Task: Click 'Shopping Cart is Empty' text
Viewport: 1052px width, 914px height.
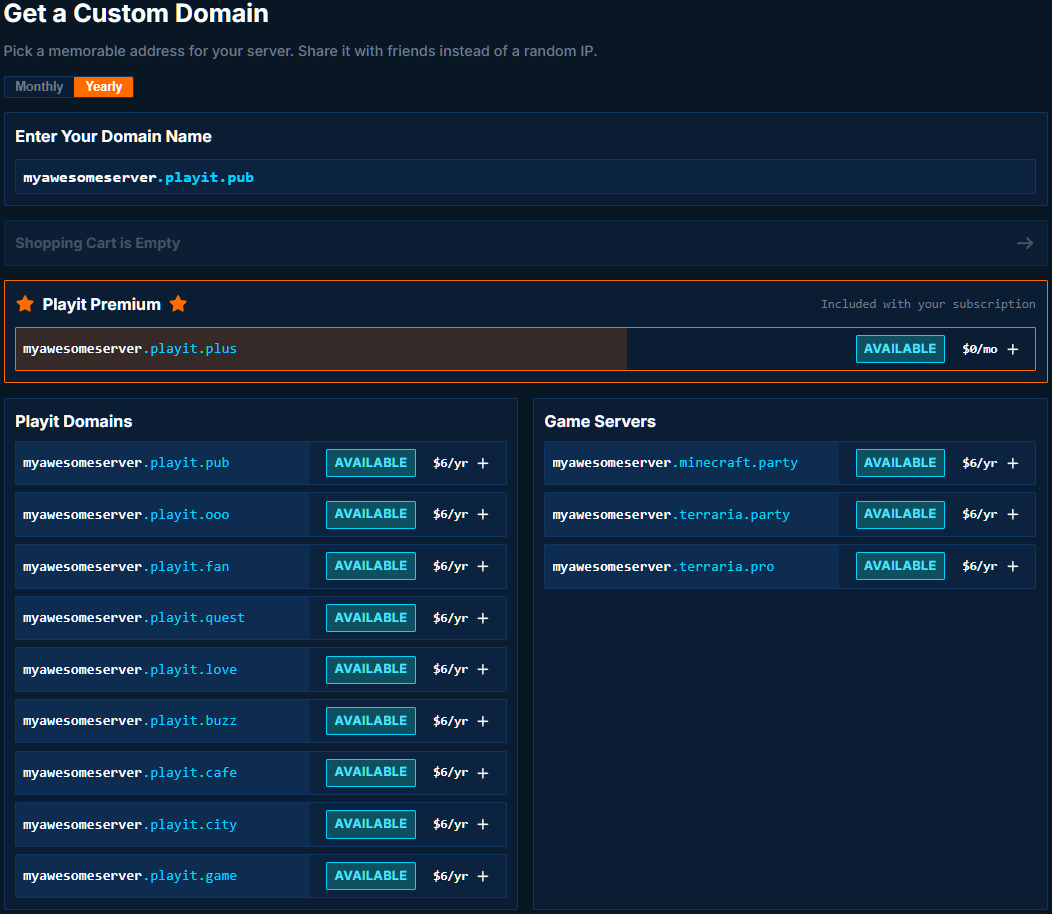Action: (98, 243)
